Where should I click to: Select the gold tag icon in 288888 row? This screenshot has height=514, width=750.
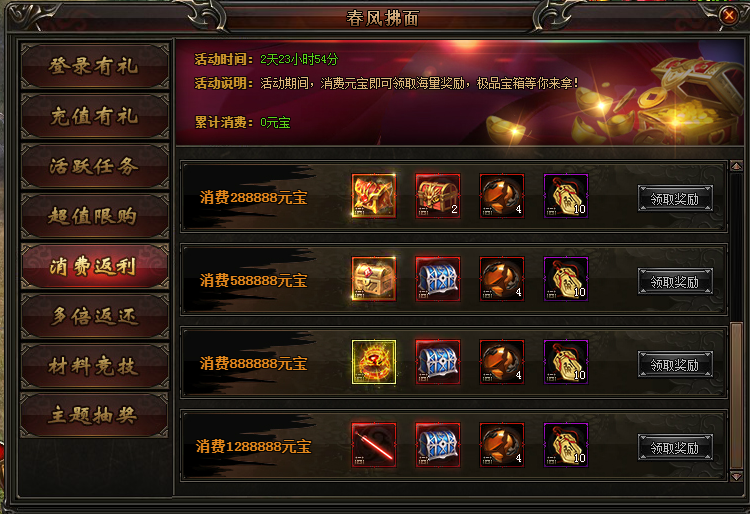click(x=566, y=196)
